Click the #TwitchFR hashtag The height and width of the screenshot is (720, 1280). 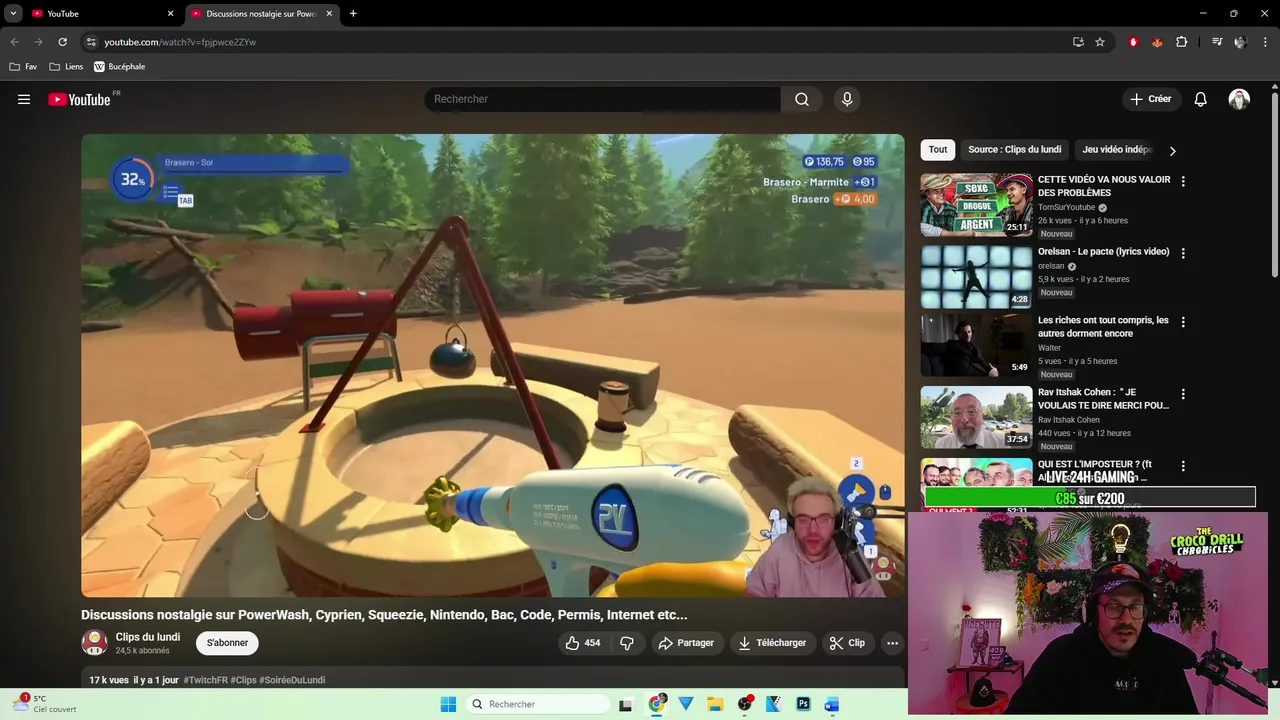(205, 680)
